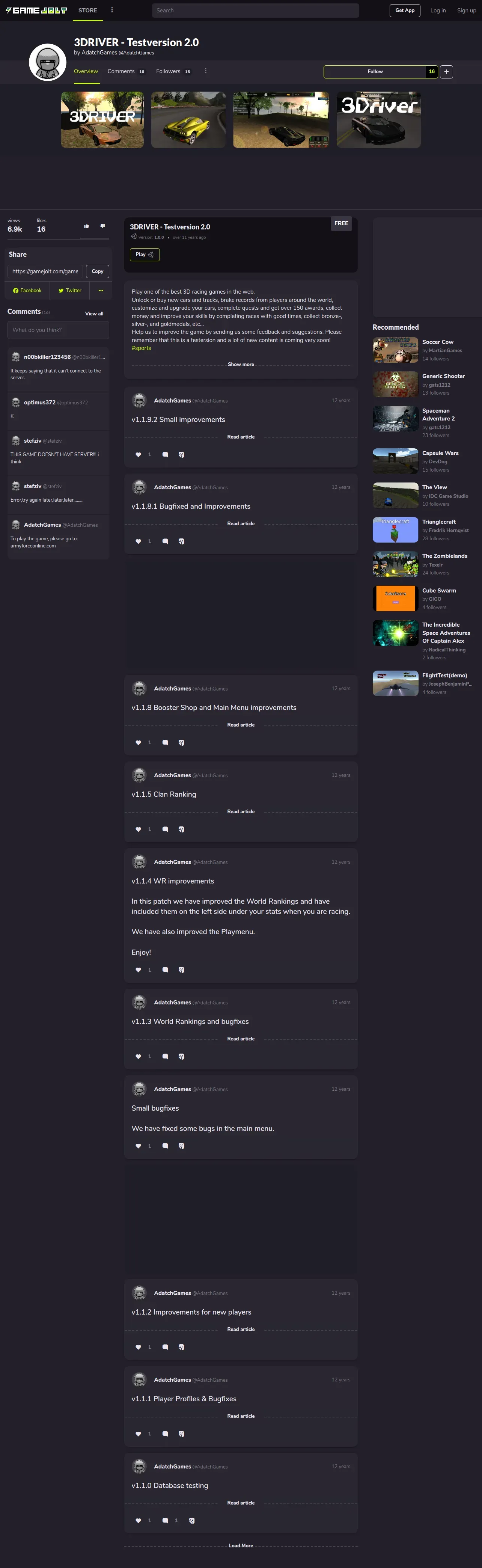
Task: Like the v1.1.4 WR improvements post
Action: pos(138,969)
